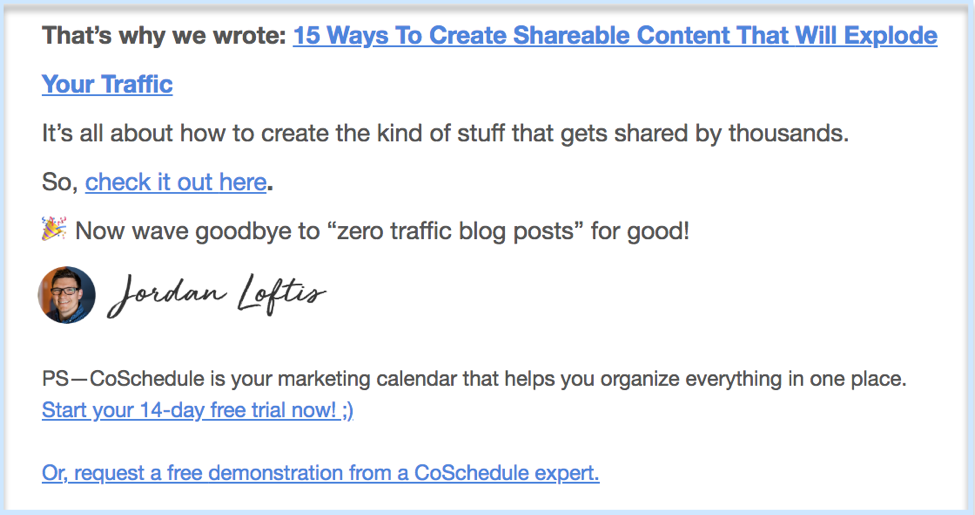Open "Start your 14-day free trial now!" link
This screenshot has height=515, width=975.
point(188,410)
